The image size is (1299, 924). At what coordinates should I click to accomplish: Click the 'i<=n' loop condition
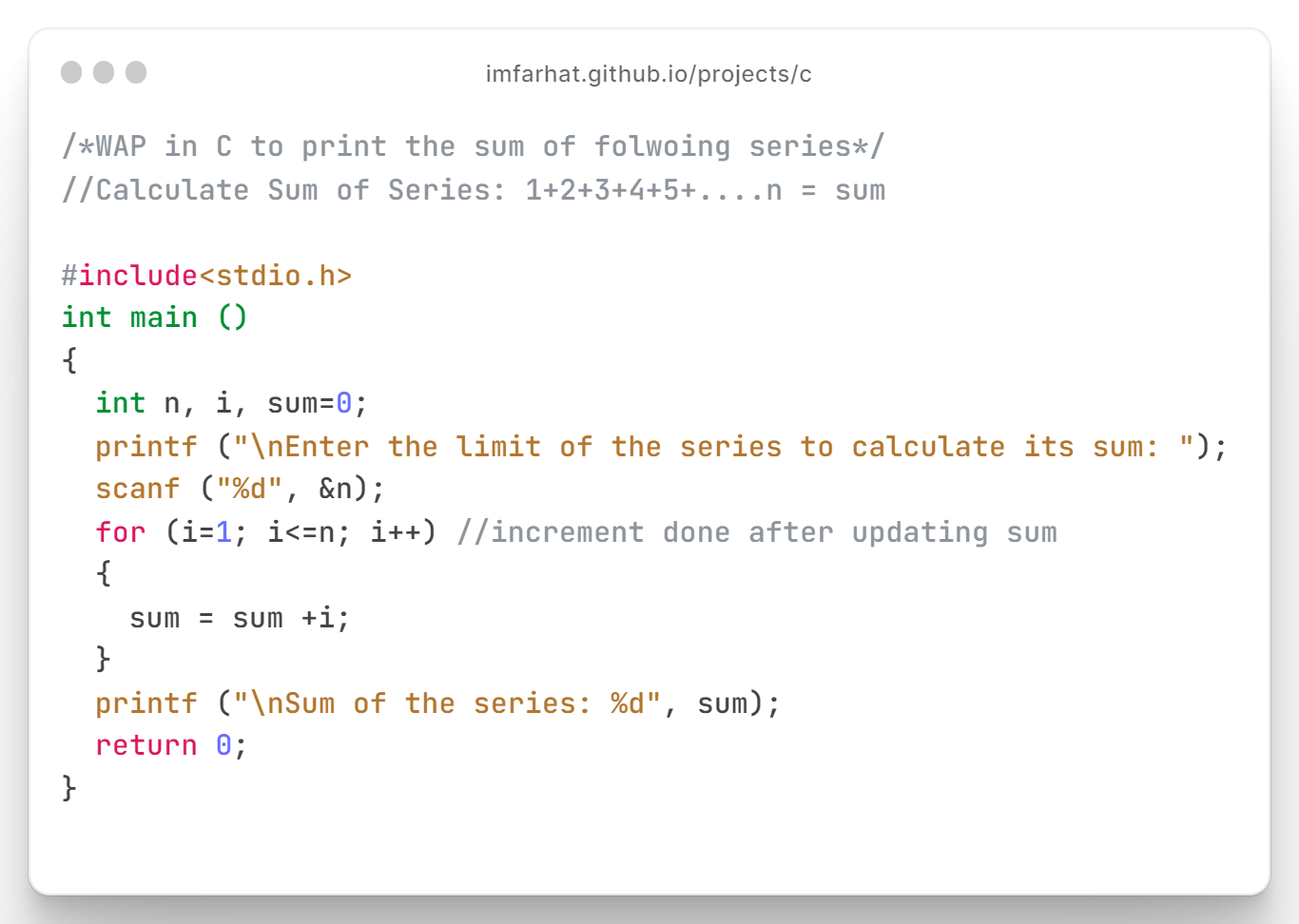(301, 532)
